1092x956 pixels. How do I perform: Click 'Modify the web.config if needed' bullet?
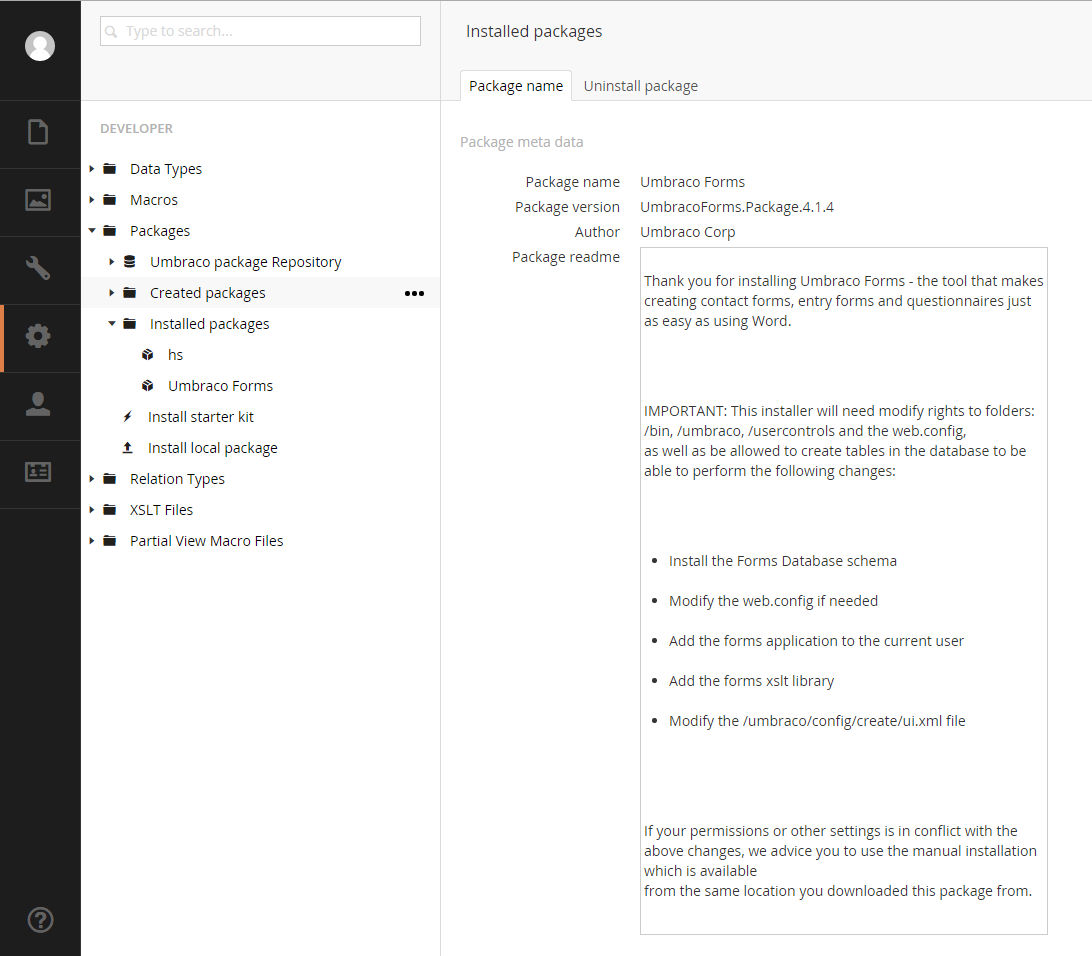pos(773,601)
